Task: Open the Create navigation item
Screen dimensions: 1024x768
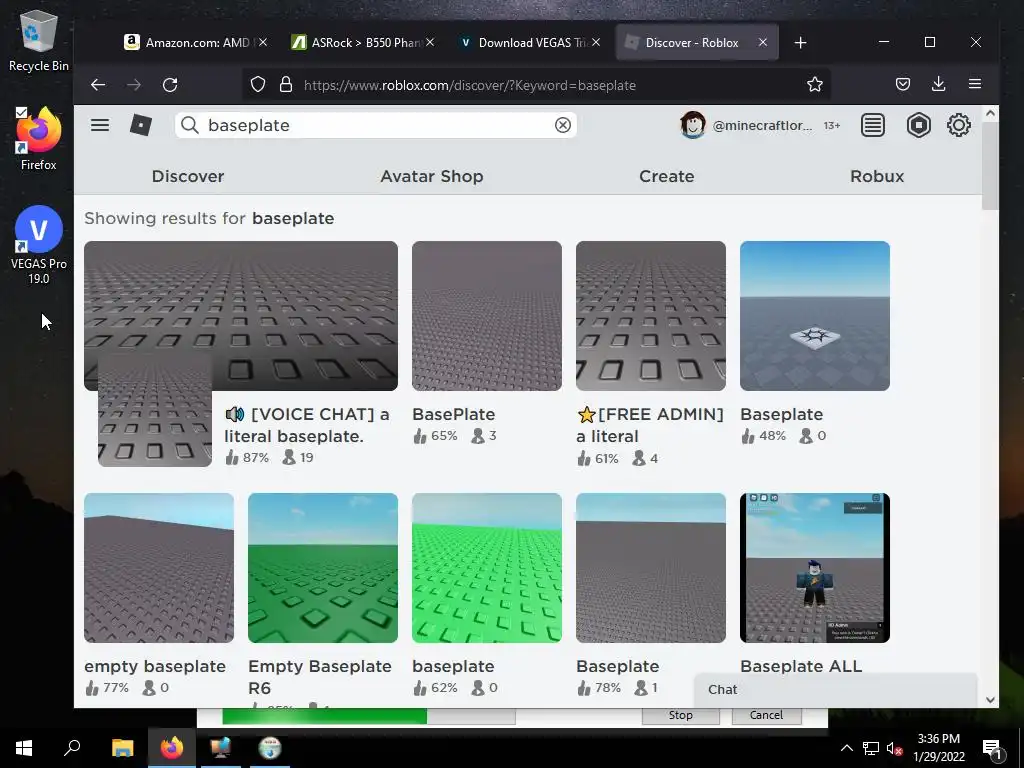Action: (x=666, y=176)
